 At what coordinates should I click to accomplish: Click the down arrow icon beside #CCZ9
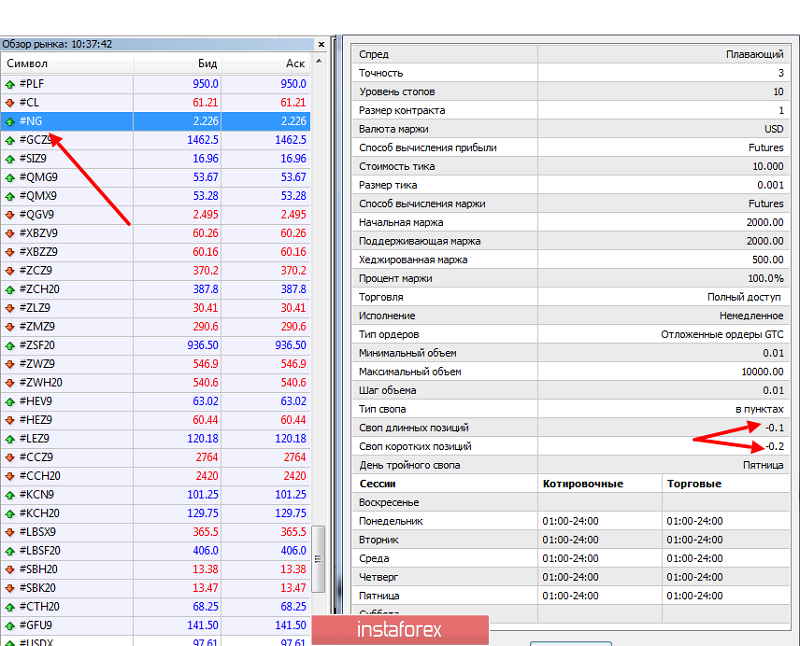[10, 458]
